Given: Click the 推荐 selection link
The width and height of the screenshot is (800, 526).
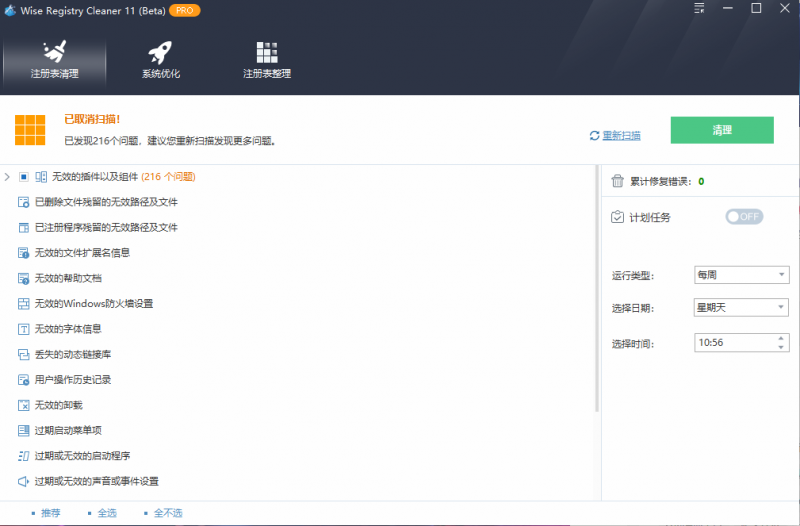Looking at the screenshot, I should pos(51,513).
